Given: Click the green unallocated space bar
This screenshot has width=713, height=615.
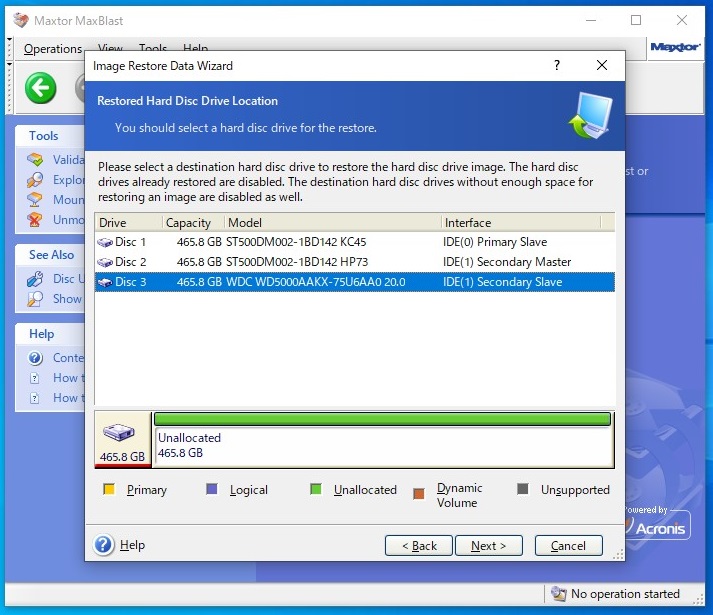Looking at the screenshot, I should pyautogui.click(x=382, y=419).
